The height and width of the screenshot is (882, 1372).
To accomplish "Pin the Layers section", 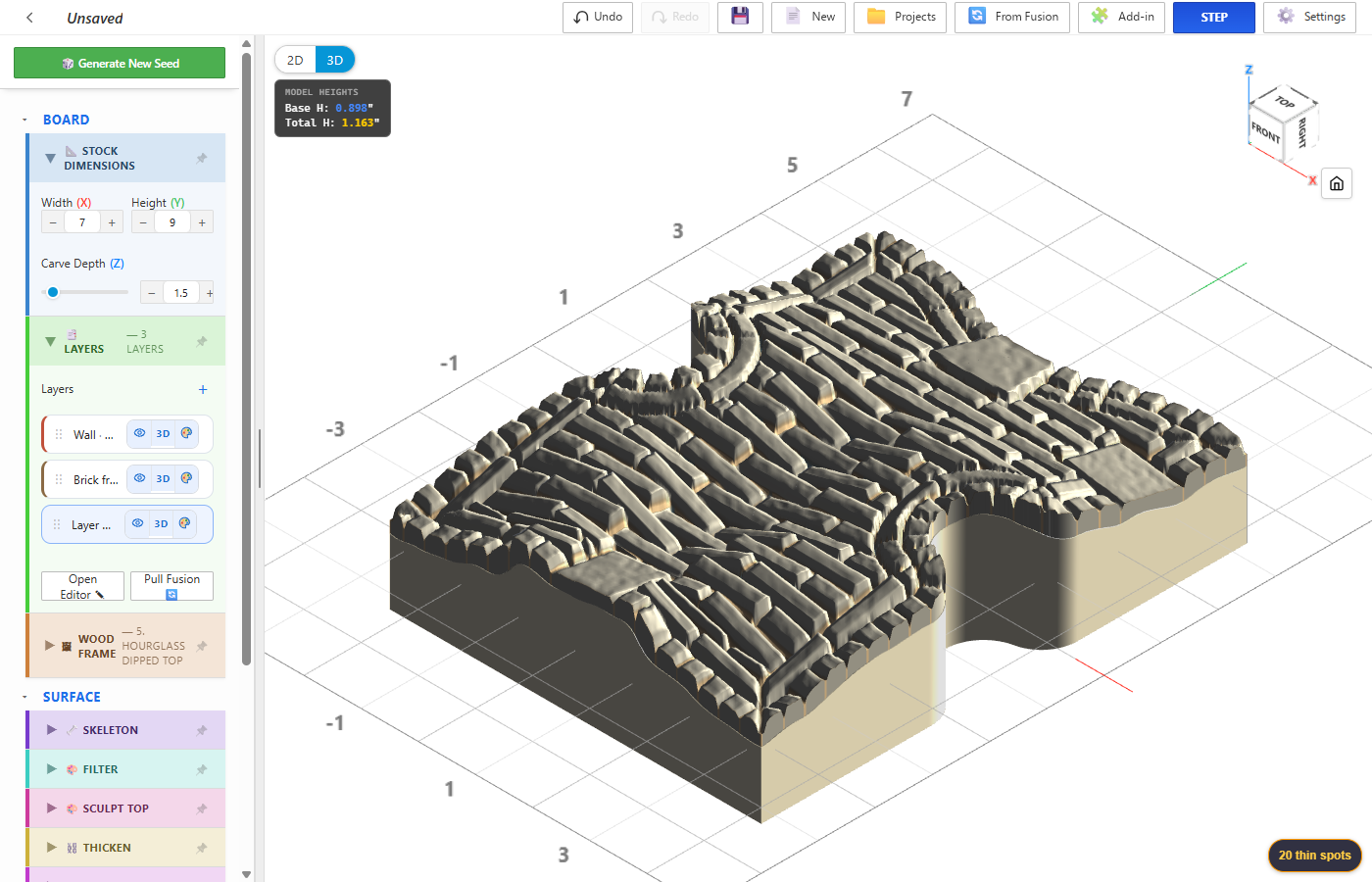I will [202, 341].
